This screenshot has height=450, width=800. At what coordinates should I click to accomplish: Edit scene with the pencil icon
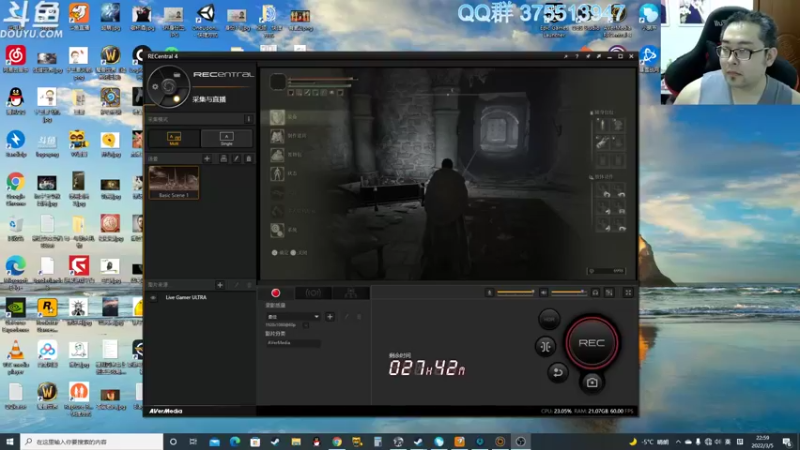point(236,159)
